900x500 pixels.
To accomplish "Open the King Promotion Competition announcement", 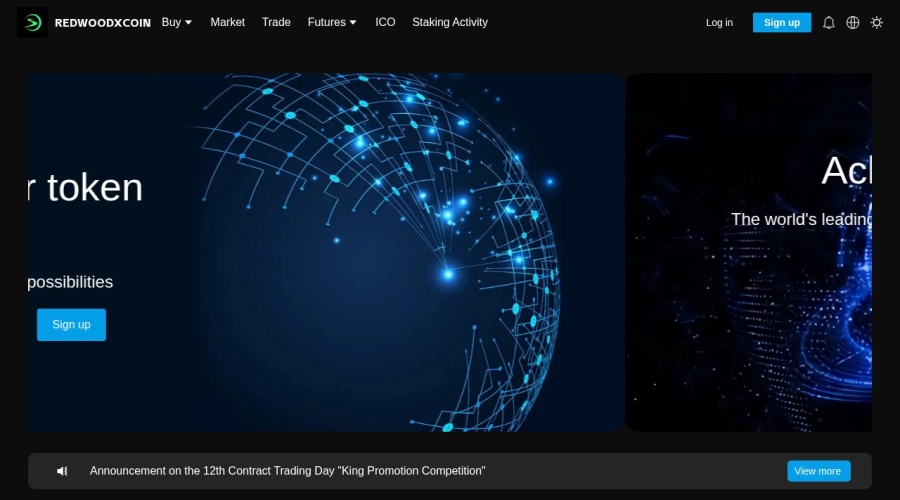I will [x=287, y=471].
